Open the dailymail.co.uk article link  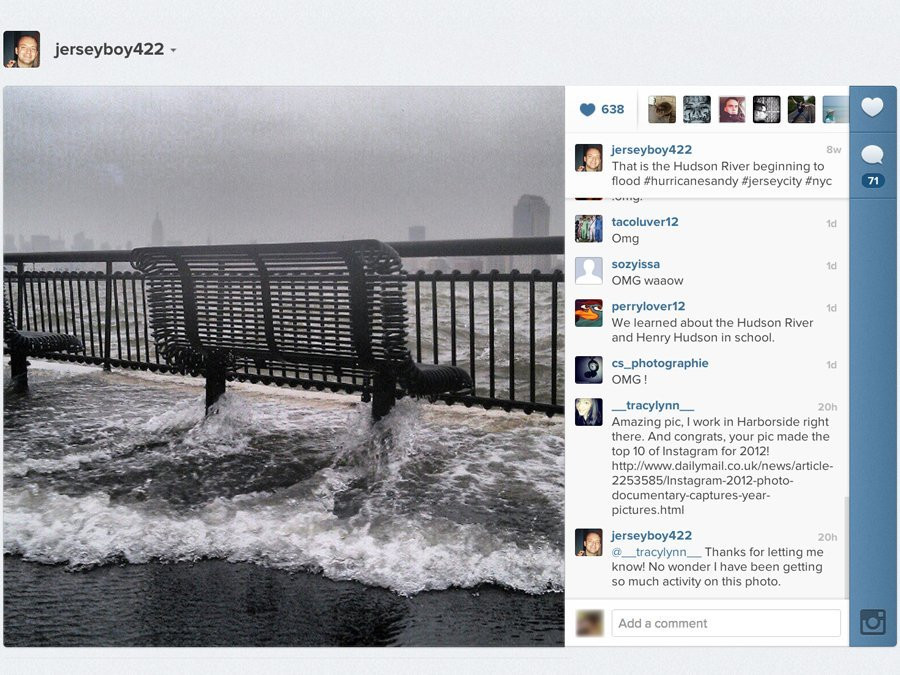click(x=722, y=488)
